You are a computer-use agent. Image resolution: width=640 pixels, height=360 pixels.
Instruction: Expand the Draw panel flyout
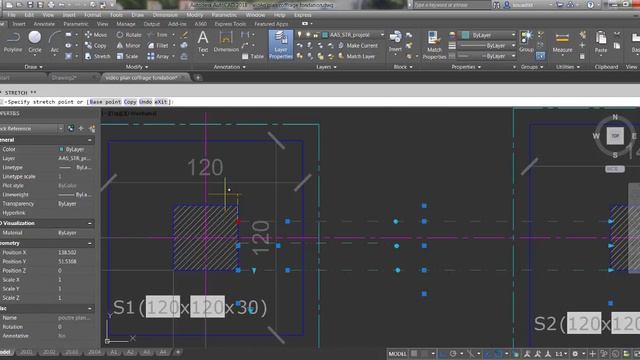pos(33,67)
